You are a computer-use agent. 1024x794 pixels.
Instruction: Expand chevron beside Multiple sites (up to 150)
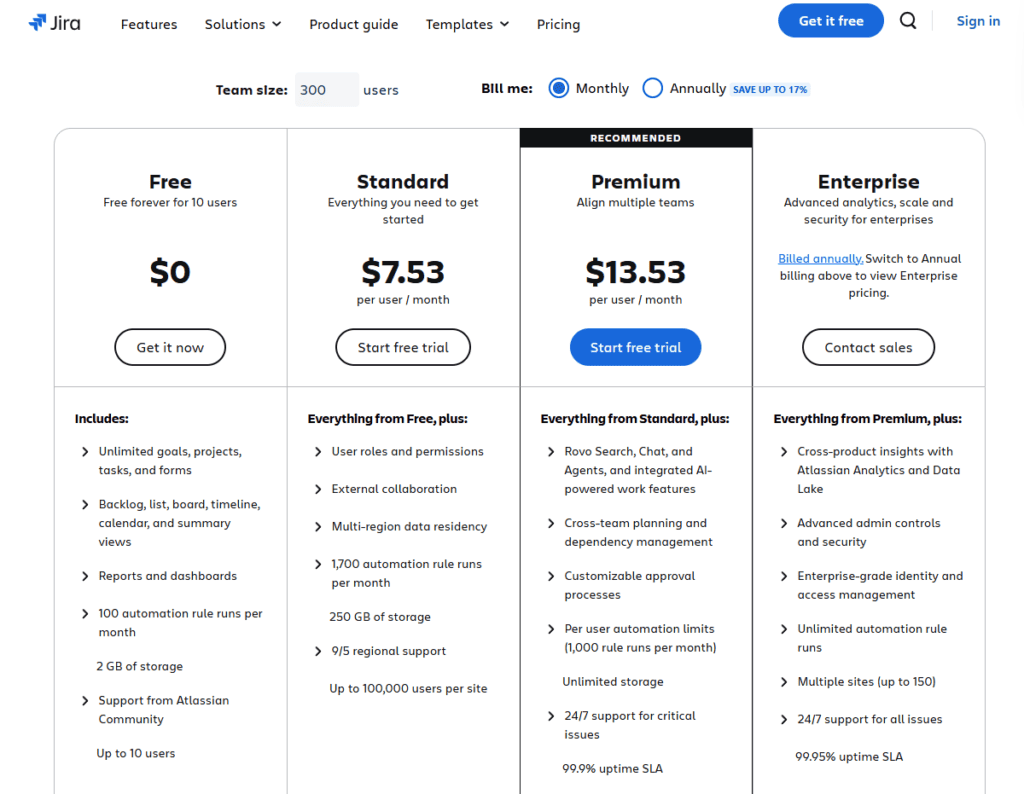coord(784,682)
